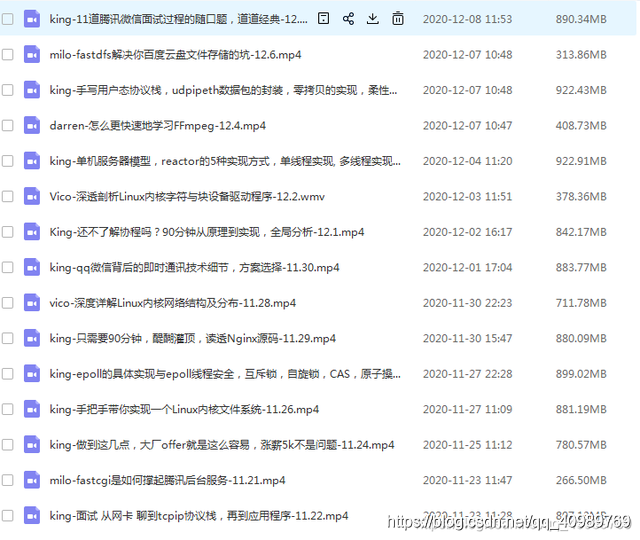
Task: Tick checkbox for king udpipeth file
Action: click(x=7, y=90)
